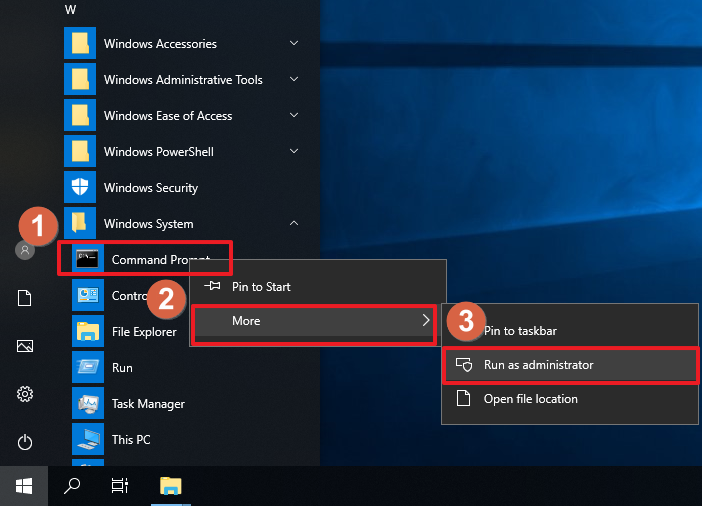Open the Run app icon
Screen dimensions: 702x506
coord(88,367)
